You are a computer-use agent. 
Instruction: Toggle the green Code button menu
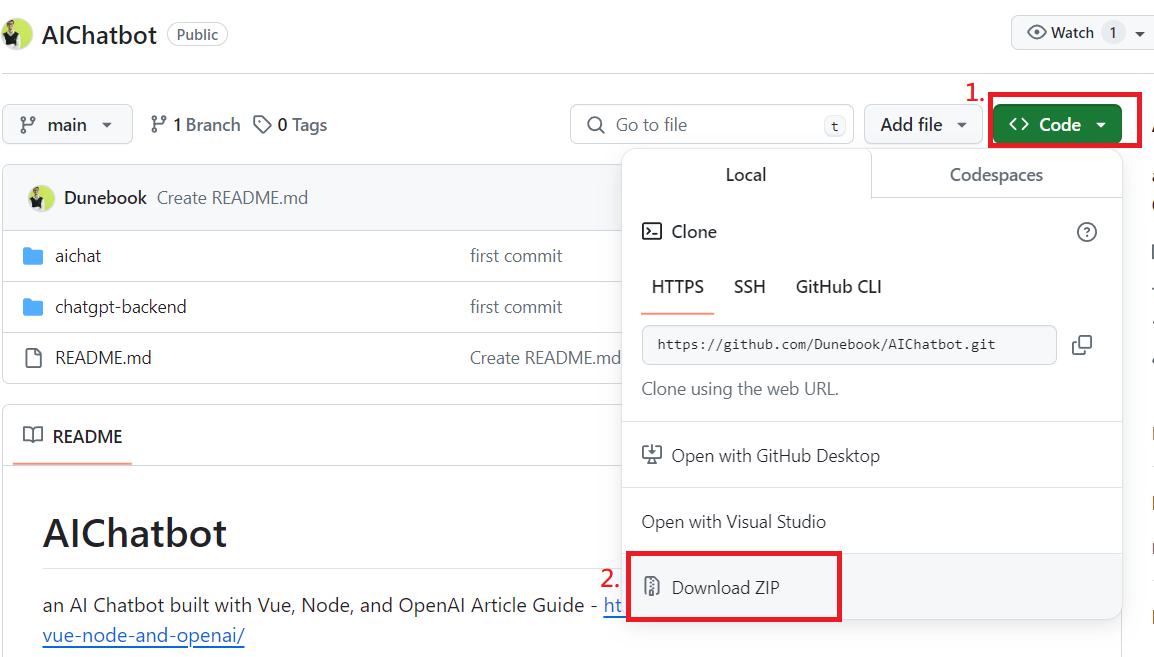pyautogui.click(x=1057, y=125)
